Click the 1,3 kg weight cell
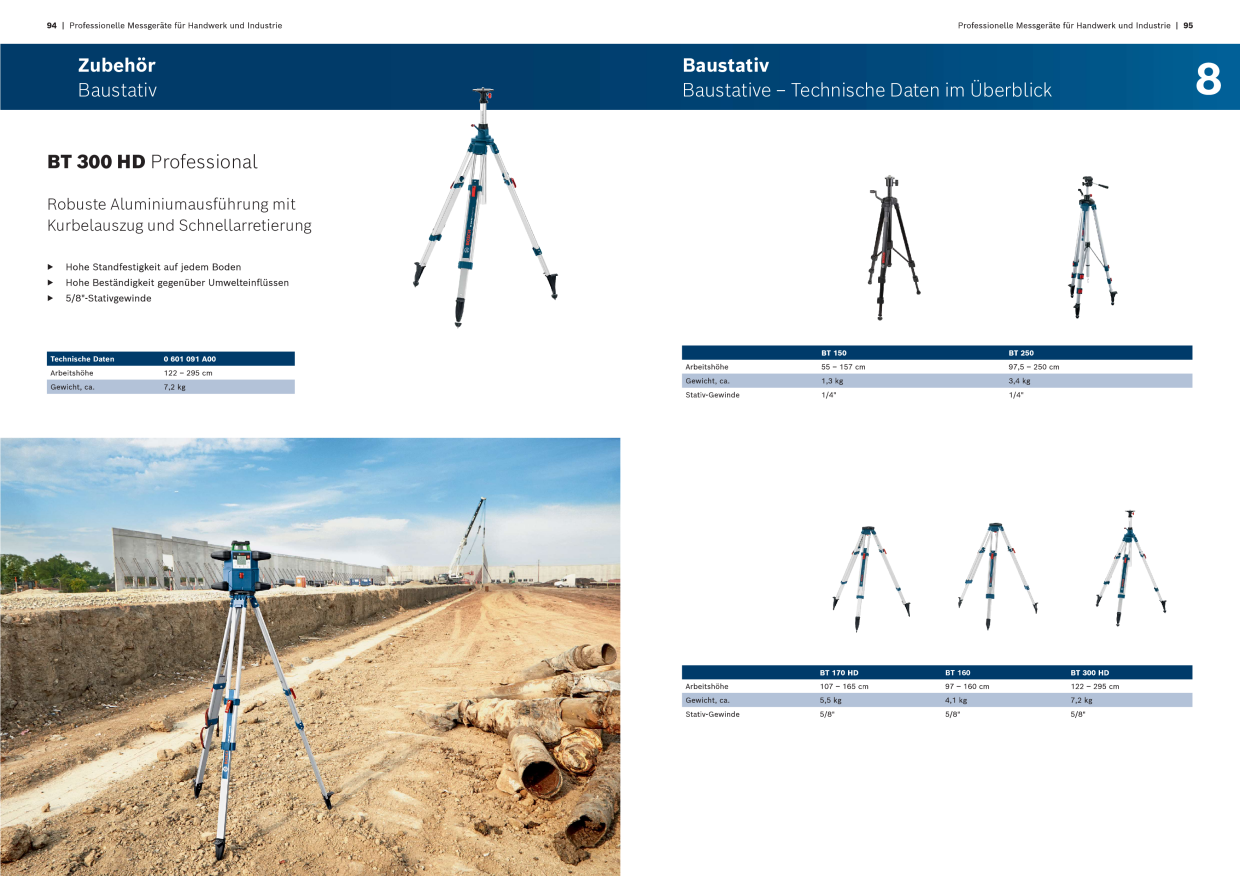Image resolution: width=1240 pixels, height=876 pixels. point(832,381)
